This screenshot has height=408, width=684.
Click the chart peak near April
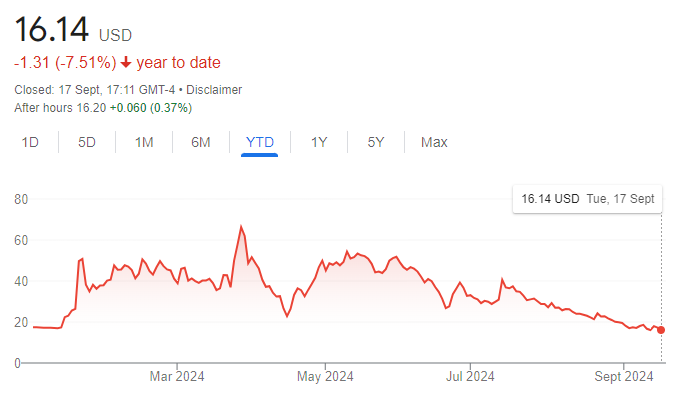click(241, 226)
